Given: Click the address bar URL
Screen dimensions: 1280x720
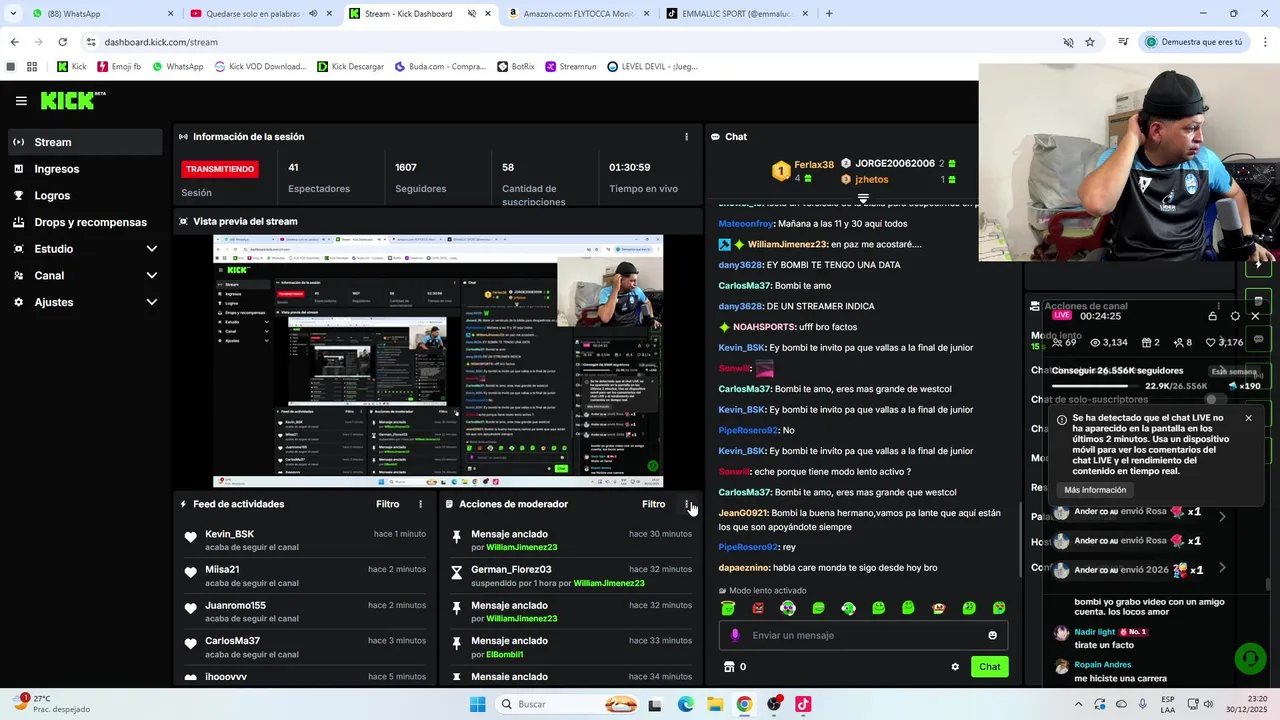Looking at the screenshot, I should click(161, 42).
